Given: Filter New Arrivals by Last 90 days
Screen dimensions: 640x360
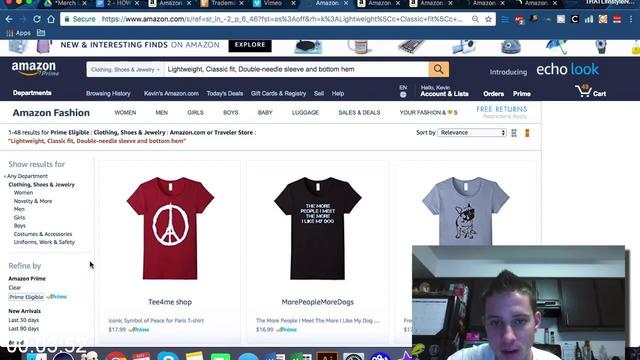Looking at the screenshot, I should [24, 329].
